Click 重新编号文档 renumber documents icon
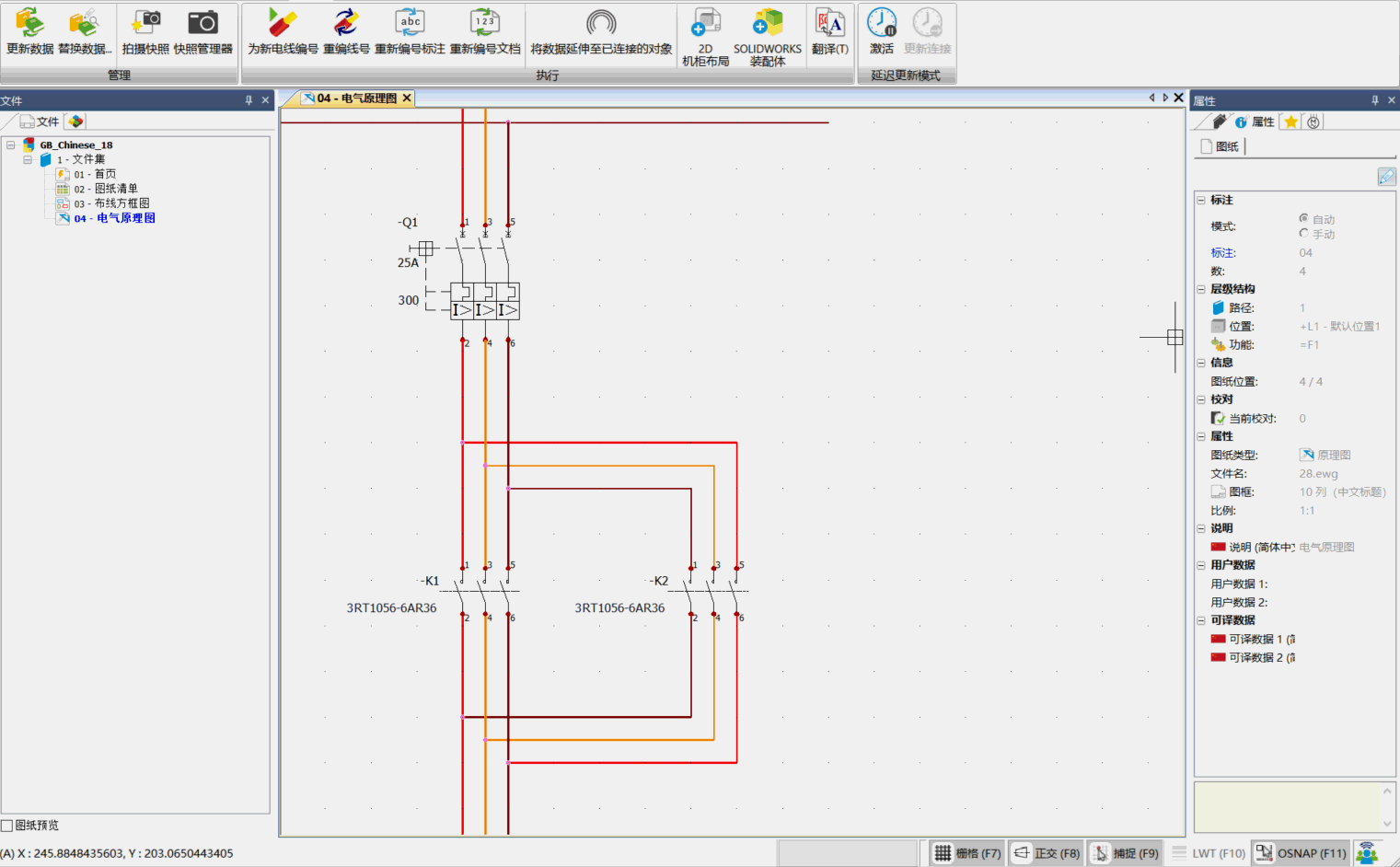 tap(484, 23)
